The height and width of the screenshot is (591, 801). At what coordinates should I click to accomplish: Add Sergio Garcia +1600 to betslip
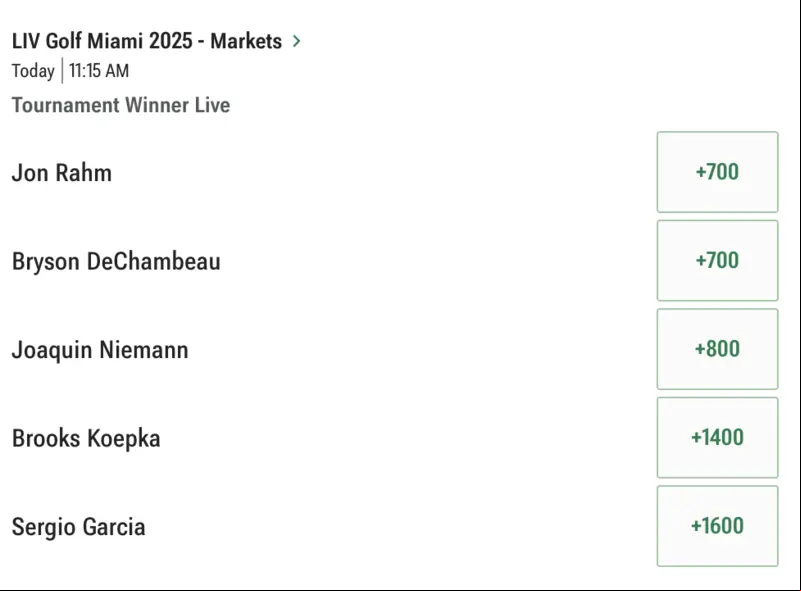point(717,526)
